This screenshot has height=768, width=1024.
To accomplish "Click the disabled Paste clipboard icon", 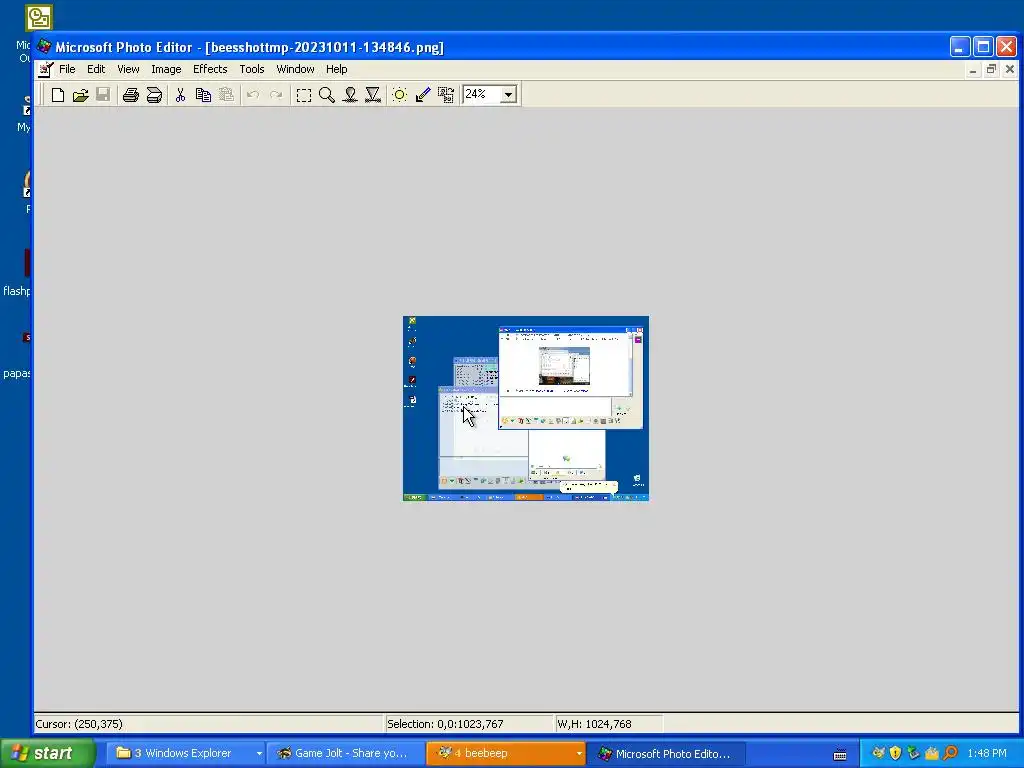I will 226,95.
